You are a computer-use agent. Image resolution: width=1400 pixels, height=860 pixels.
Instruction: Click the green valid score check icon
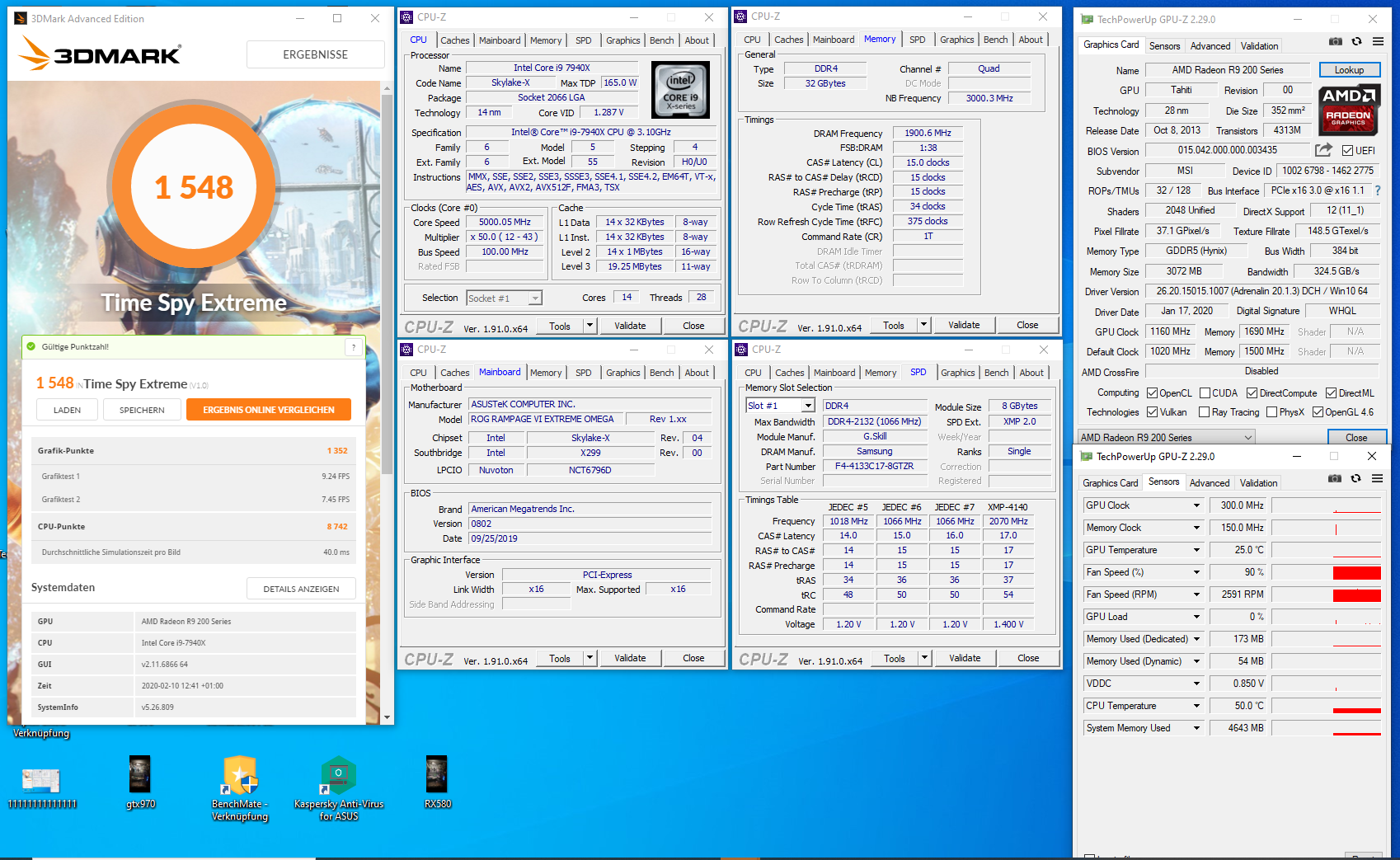(31, 346)
